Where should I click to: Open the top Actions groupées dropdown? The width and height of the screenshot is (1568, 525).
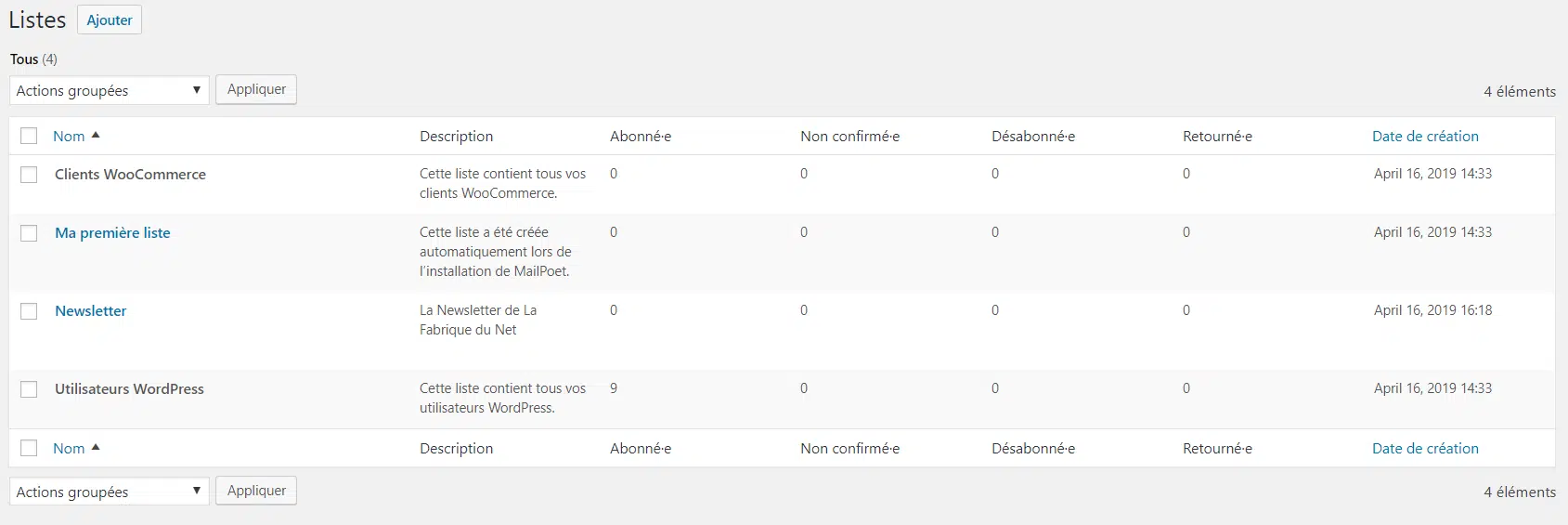point(109,90)
